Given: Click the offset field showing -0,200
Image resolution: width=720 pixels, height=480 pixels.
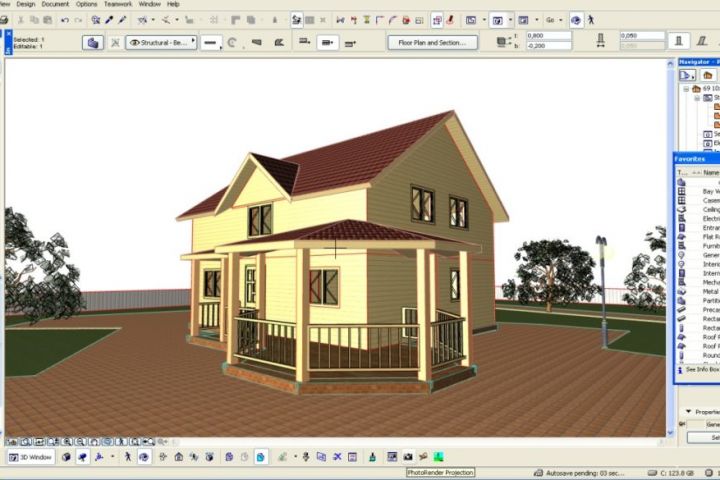Looking at the screenshot, I should [x=549, y=45].
